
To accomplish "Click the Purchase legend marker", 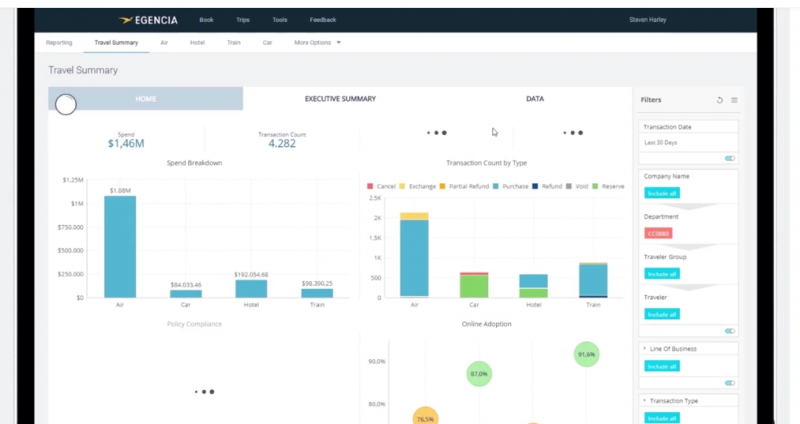I will point(495,186).
